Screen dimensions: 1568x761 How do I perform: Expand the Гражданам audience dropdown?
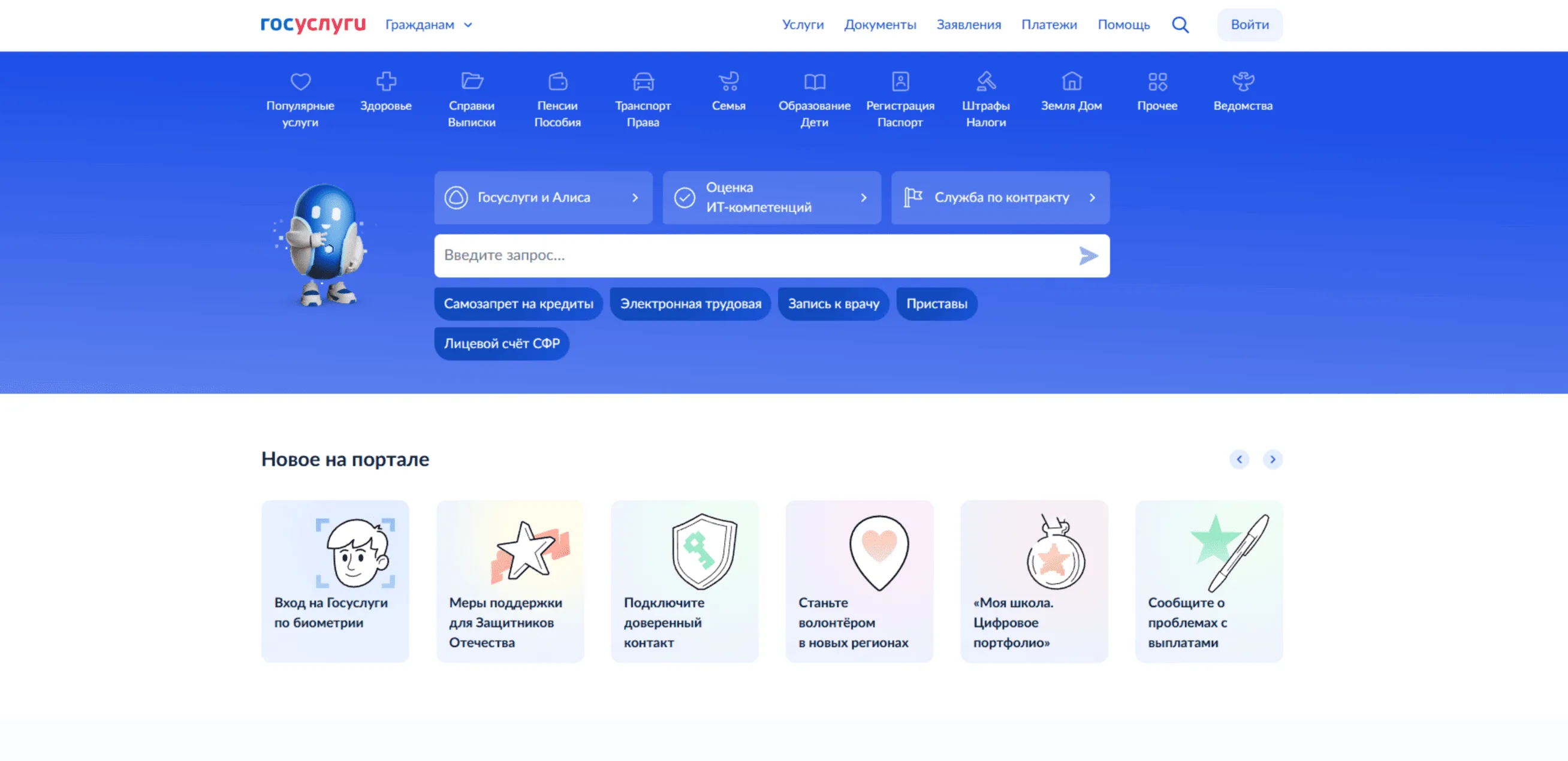click(429, 25)
